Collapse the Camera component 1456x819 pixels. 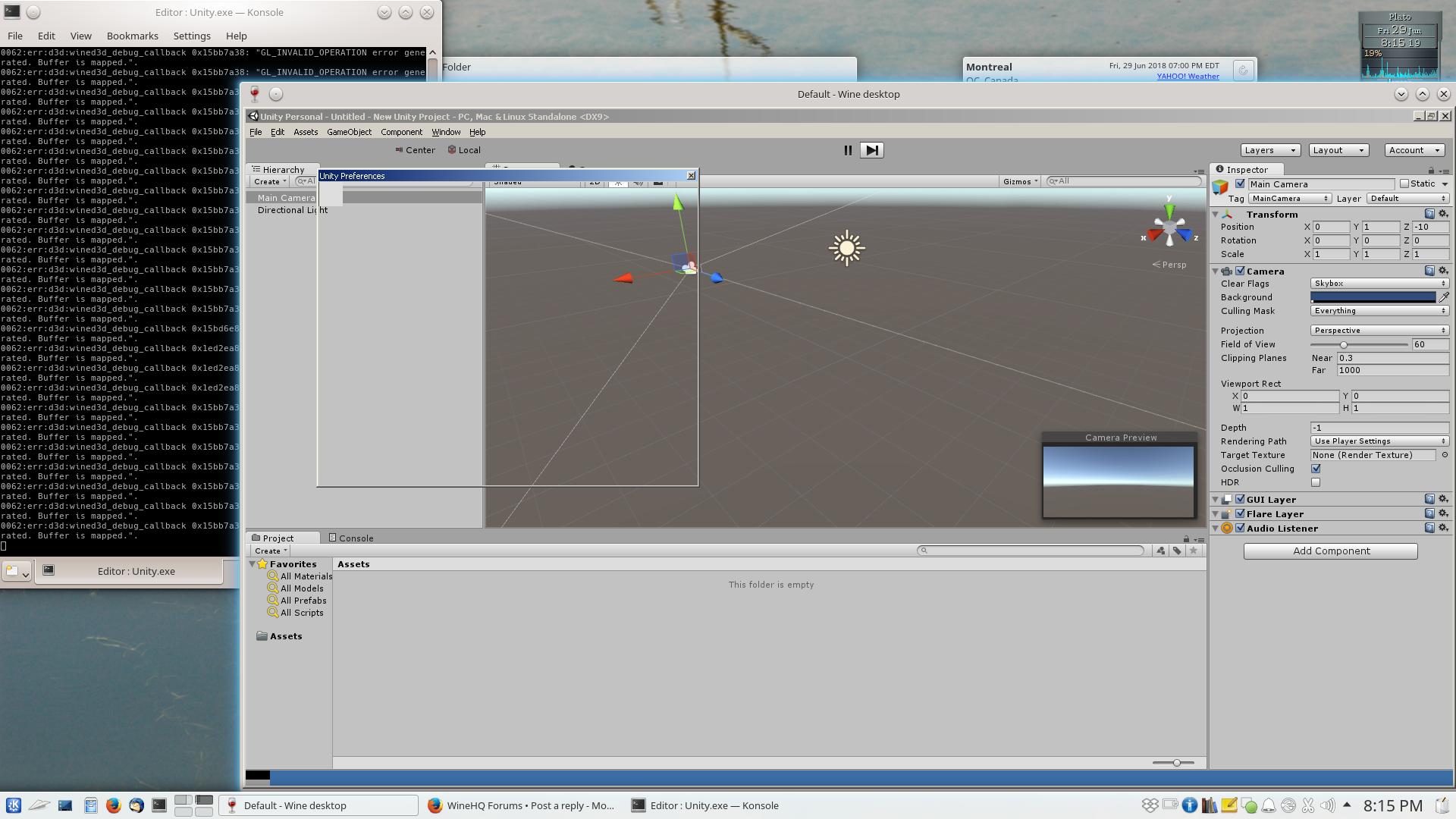[1216, 271]
